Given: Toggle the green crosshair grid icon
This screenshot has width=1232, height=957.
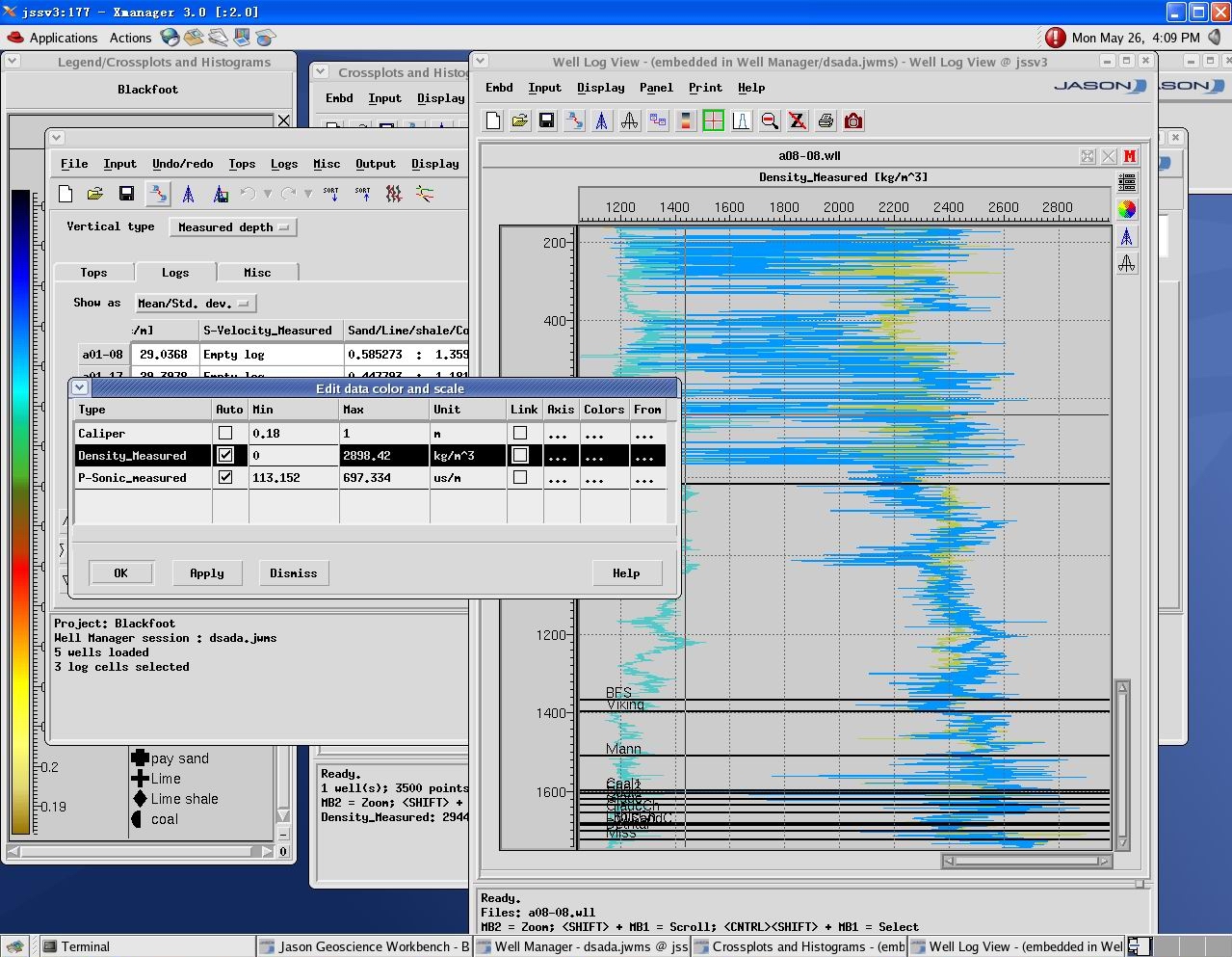Looking at the screenshot, I should tap(714, 120).
